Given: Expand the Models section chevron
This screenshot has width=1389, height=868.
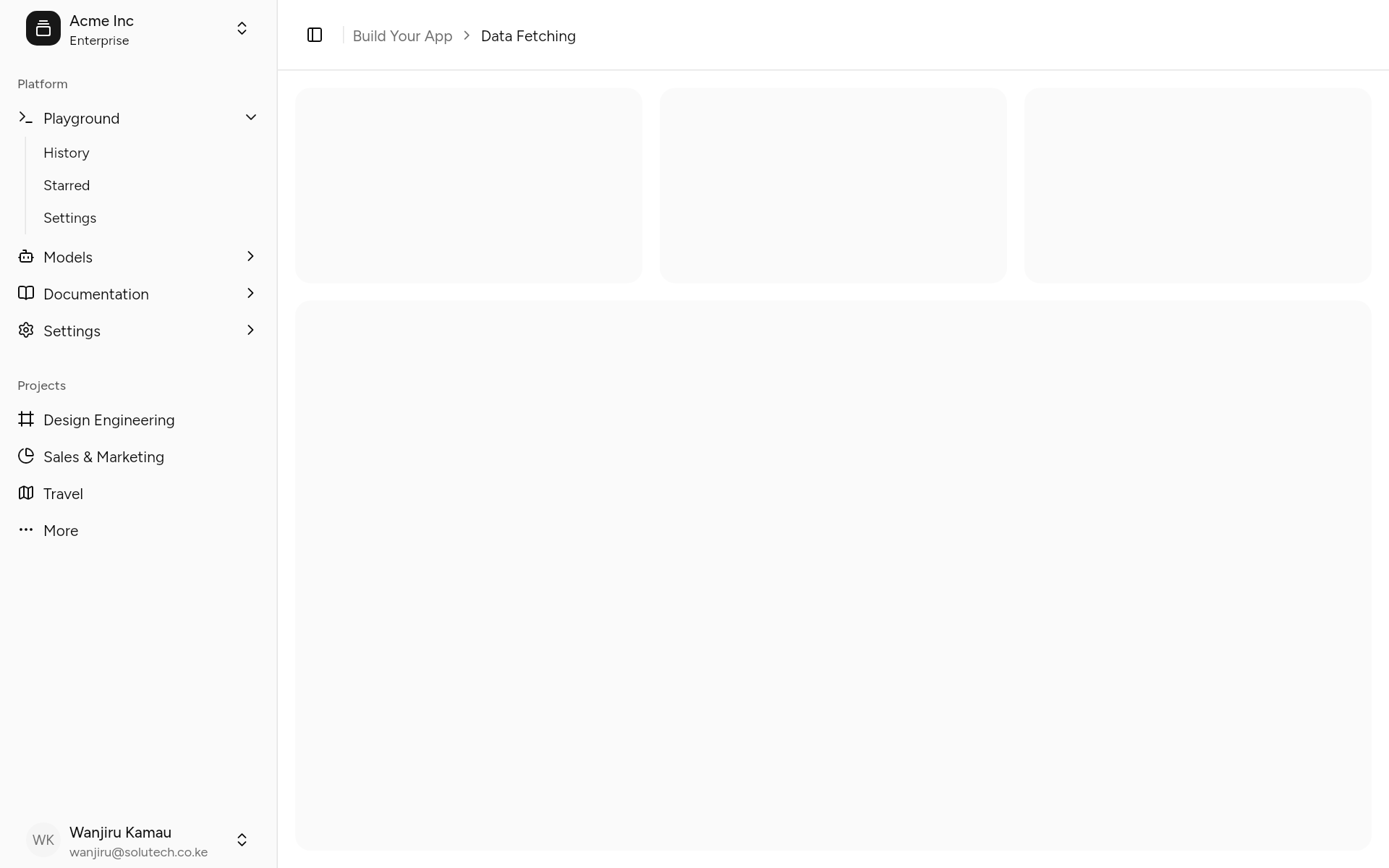Looking at the screenshot, I should tap(251, 256).
